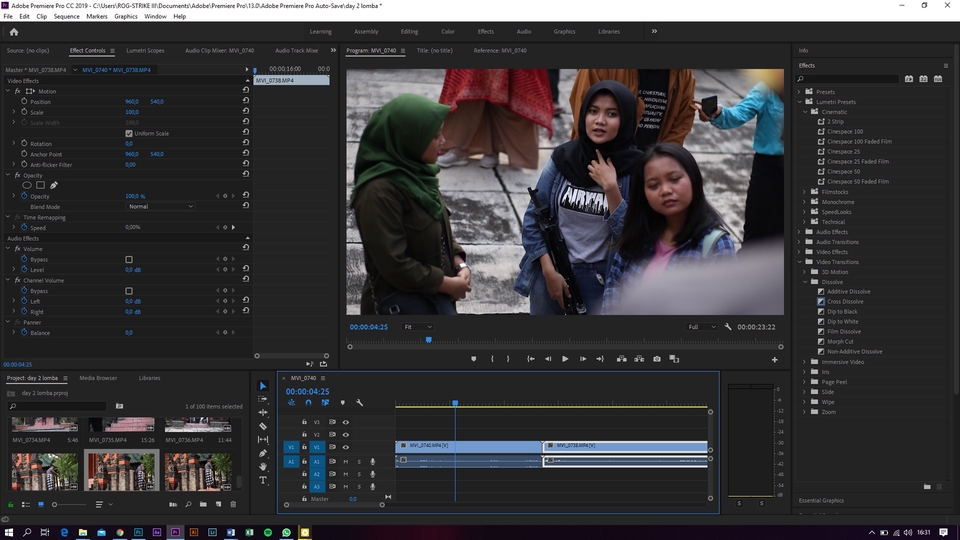Mark In point in Program monitor
960x540 pixels.
click(492, 359)
